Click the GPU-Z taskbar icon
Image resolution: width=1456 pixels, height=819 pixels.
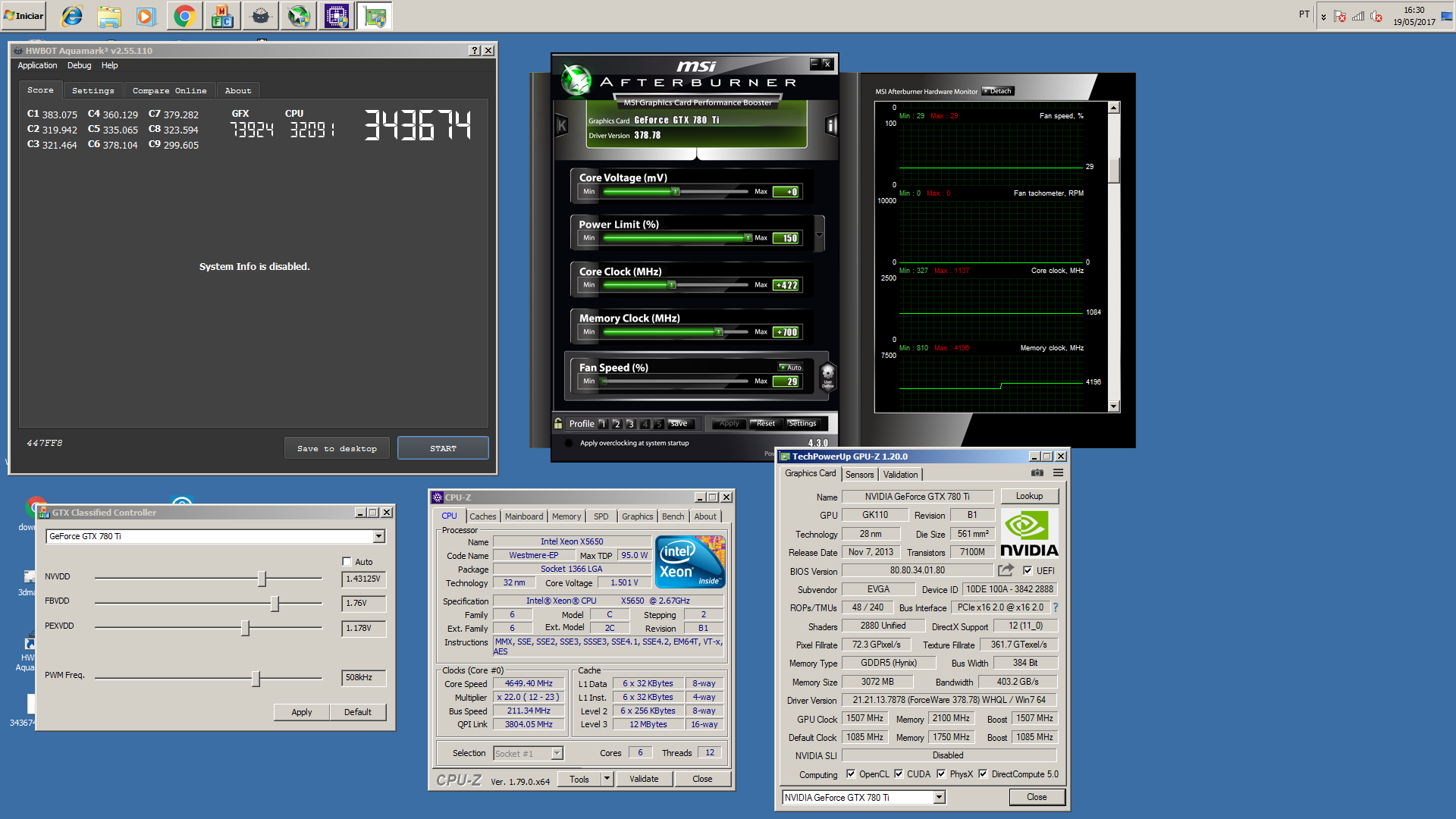click(374, 16)
